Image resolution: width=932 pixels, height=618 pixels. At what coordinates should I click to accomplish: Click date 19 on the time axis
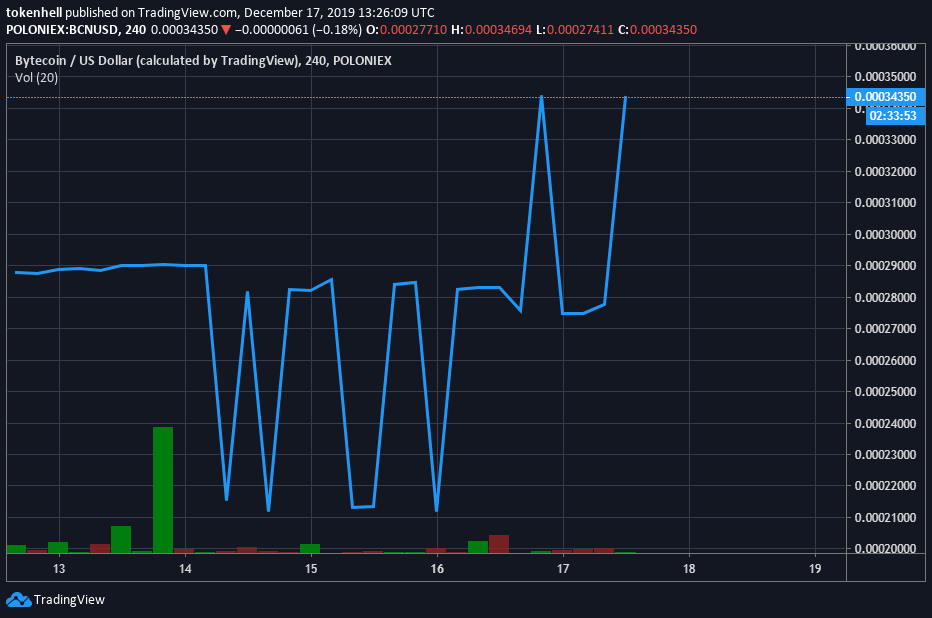click(814, 569)
